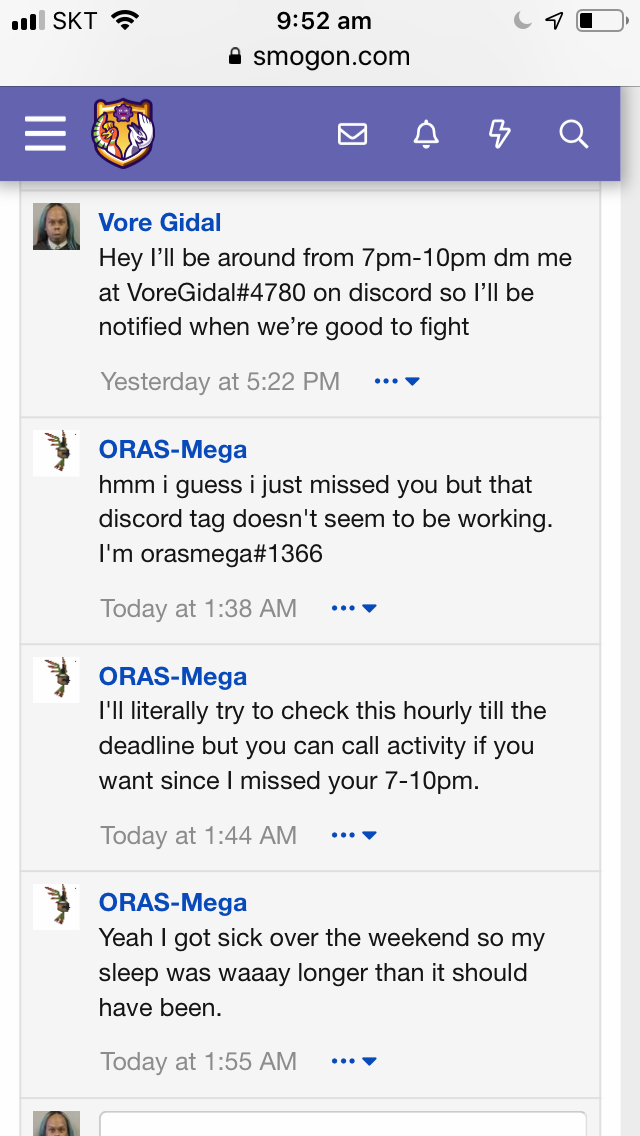Expand options for Vore Gidal's 5:22 PM post
This screenshot has height=1136, width=640.
(396, 381)
